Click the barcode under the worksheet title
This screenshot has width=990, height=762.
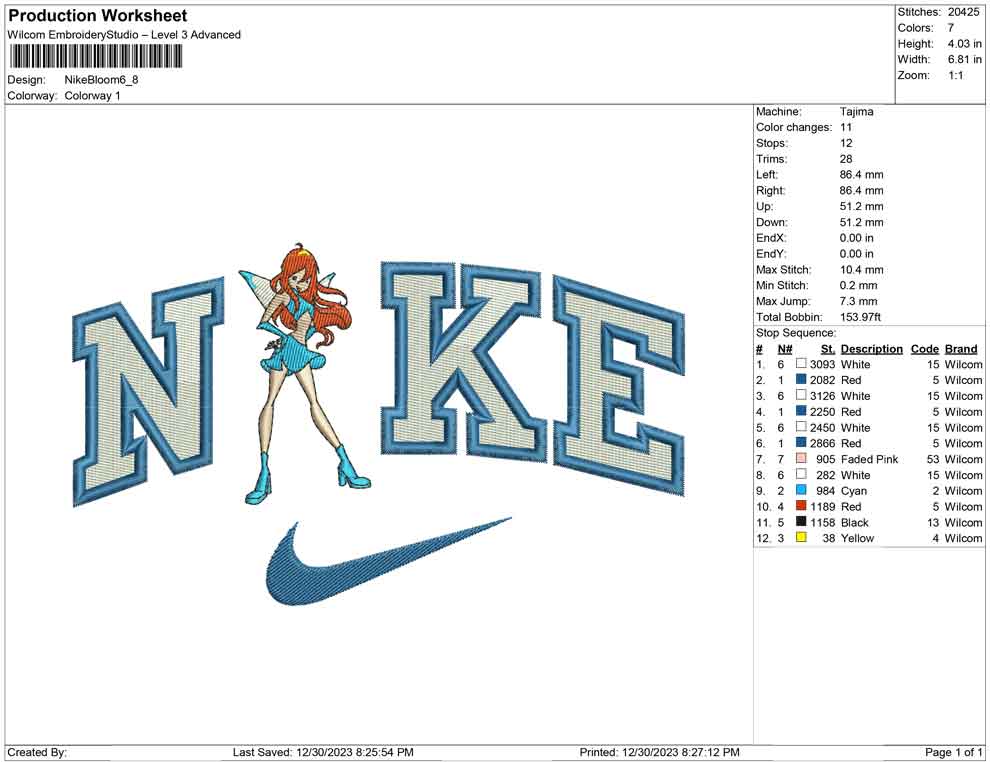pos(96,57)
